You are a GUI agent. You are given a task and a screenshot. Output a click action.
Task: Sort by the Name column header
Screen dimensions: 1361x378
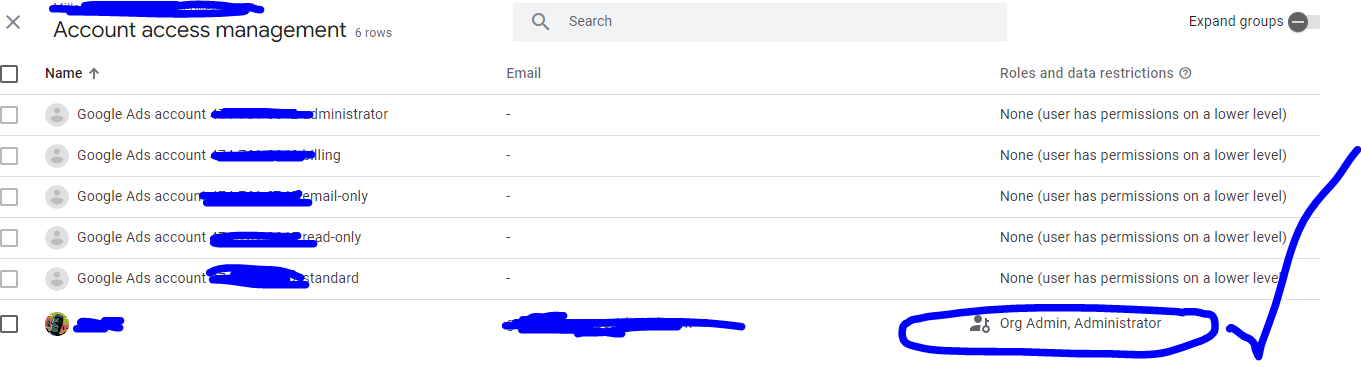(x=64, y=73)
